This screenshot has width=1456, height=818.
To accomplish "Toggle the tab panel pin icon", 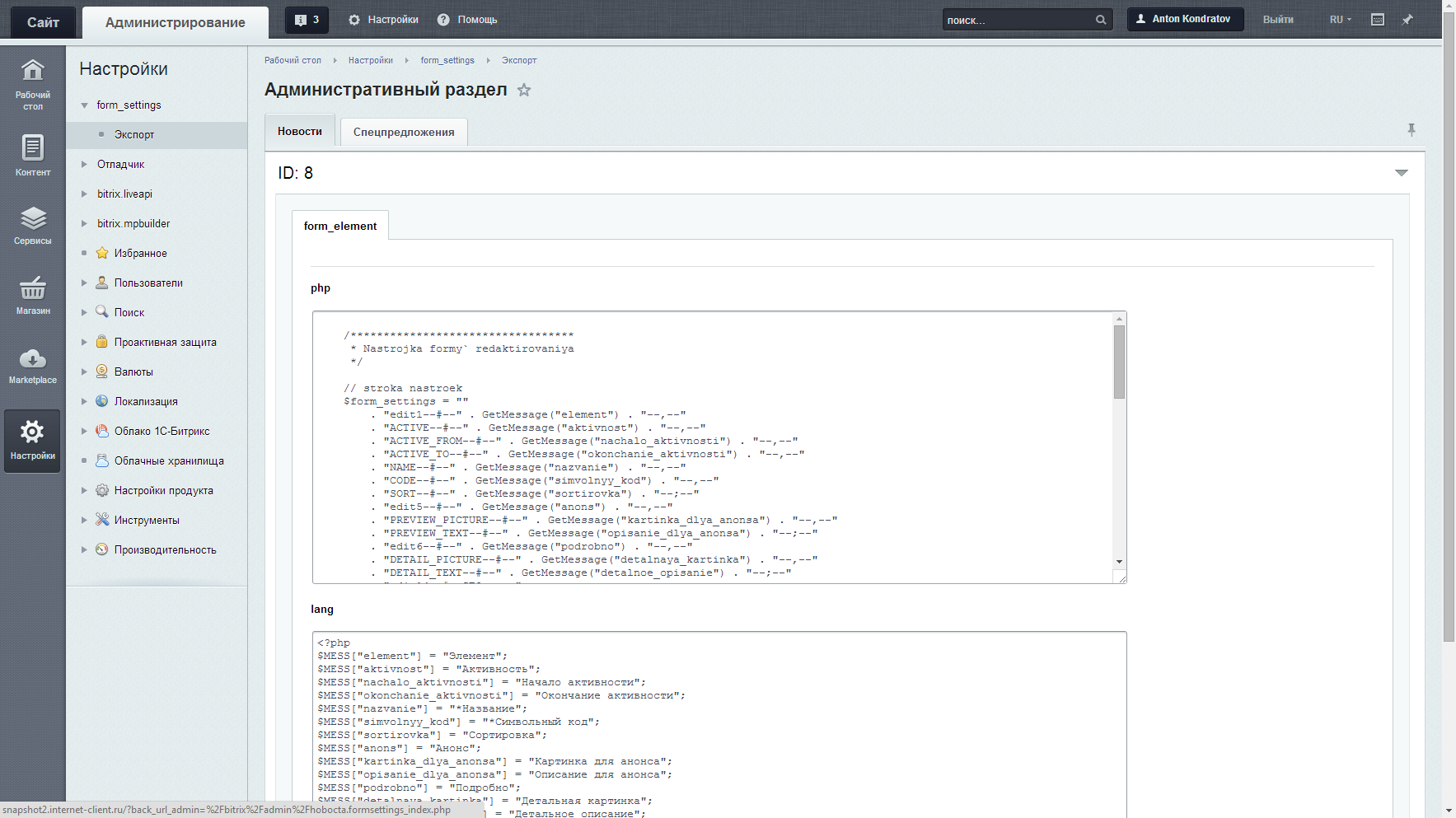I will [x=1412, y=130].
